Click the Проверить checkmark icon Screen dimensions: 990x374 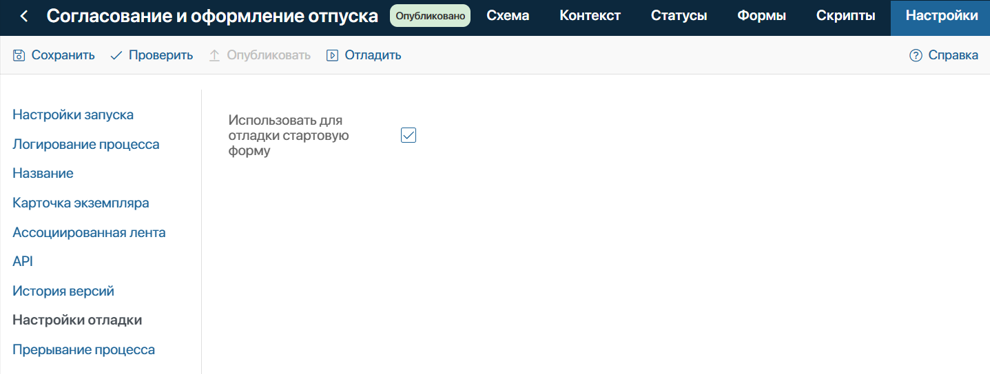(x=116, y=55)
